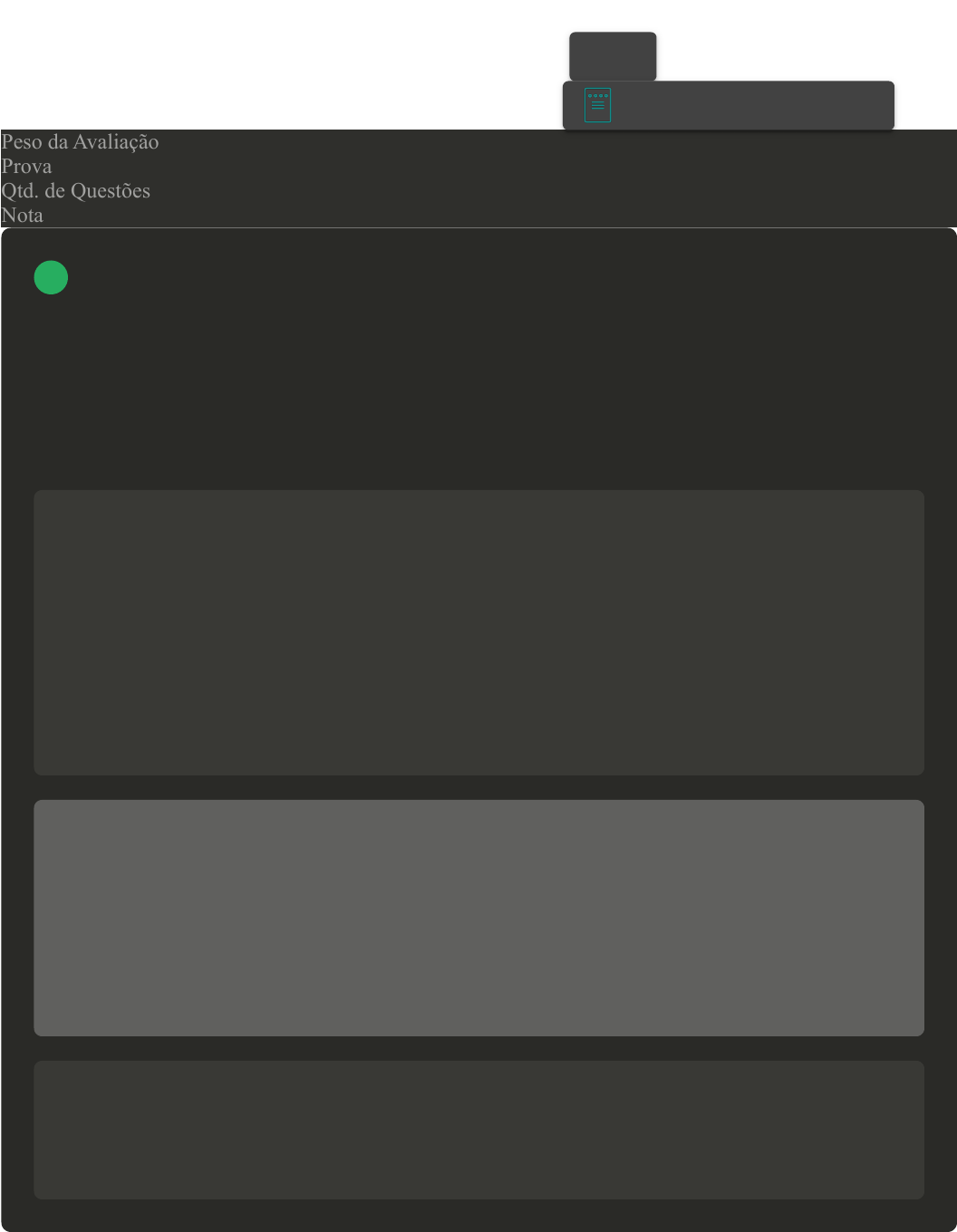
Task: Pick the lighter grey option card
Action: click(x=478, y=918)
